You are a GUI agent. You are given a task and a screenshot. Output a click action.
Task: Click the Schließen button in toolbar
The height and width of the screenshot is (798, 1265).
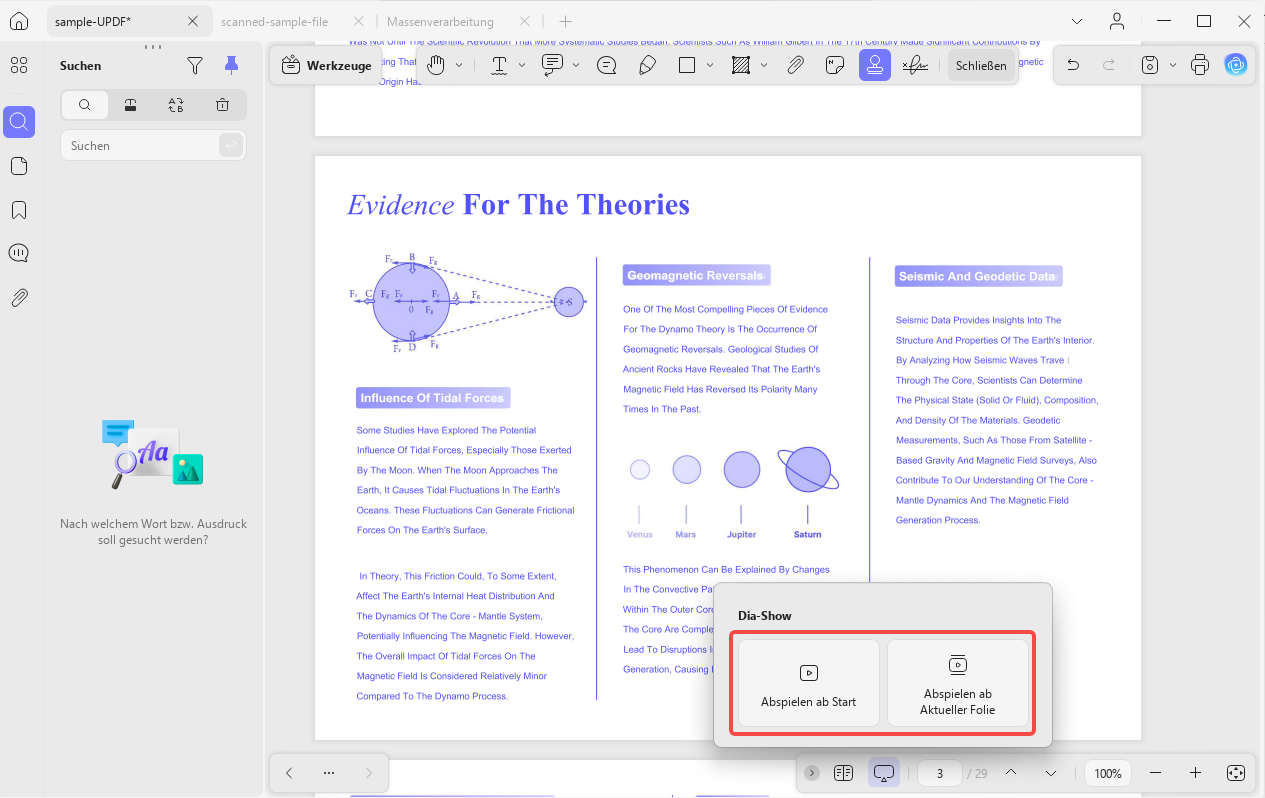pos(981,65)
